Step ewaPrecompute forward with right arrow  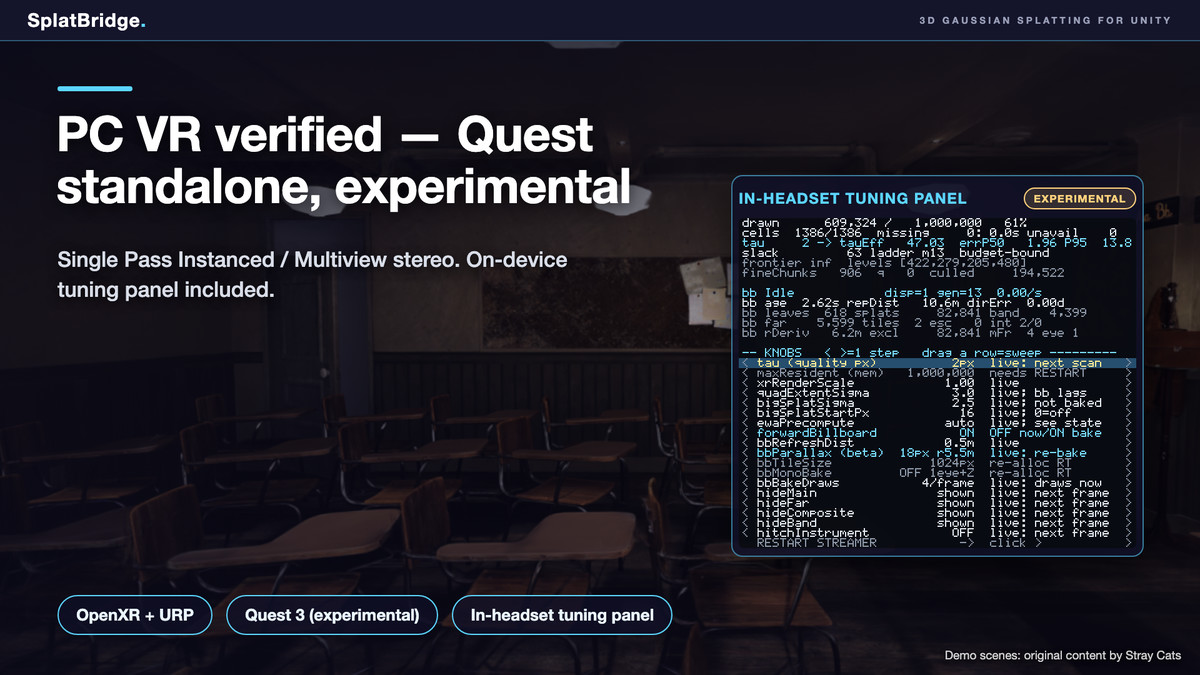[1129, 423]
